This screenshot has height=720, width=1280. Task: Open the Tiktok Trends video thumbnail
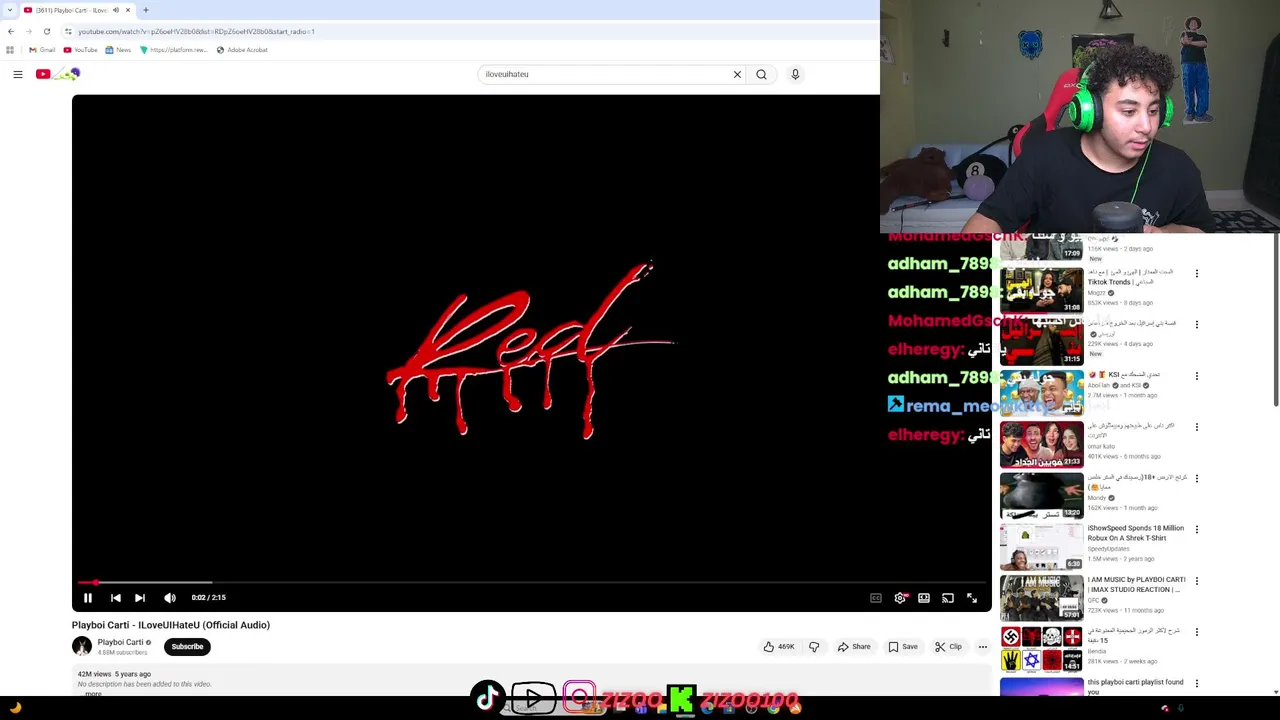pyautogui.click(x=1042, y=290)
